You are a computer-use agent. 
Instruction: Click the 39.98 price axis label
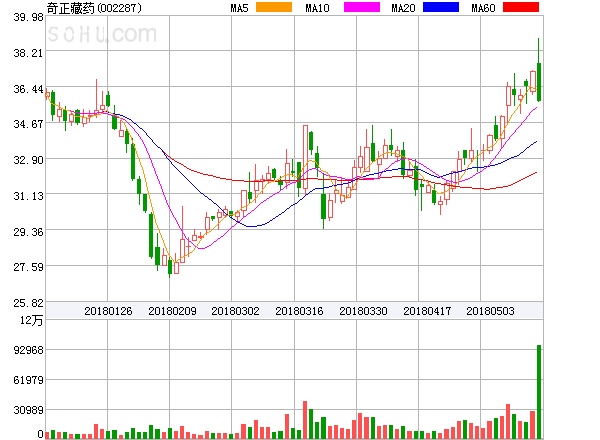(x=28, y=17)
